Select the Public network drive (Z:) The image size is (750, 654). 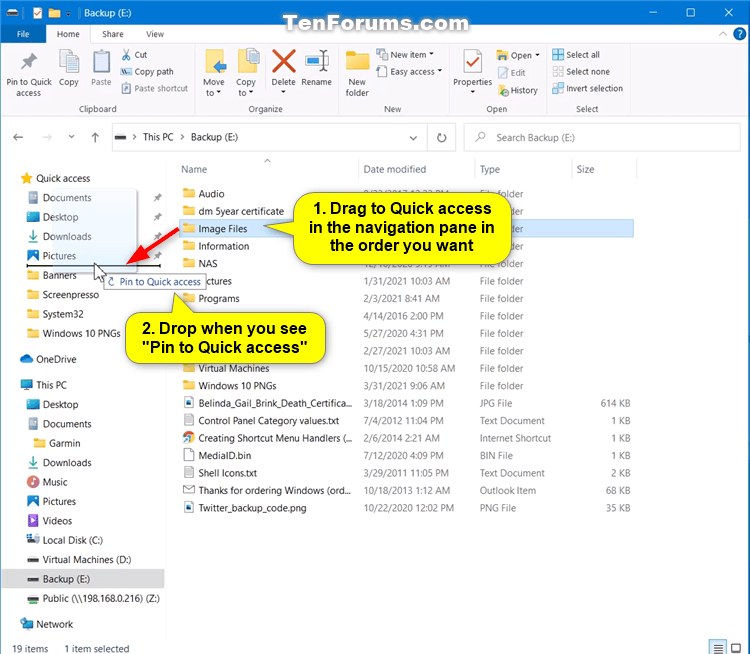tap(94, 598)
